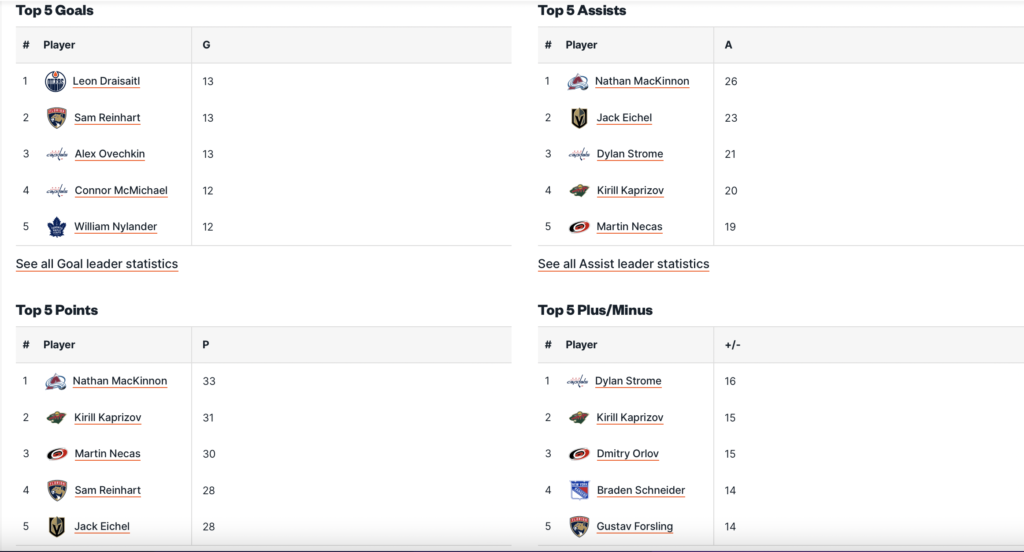
Task: Click the P column header in Points table
Action: pyautogui.click(x=206, y=345)
